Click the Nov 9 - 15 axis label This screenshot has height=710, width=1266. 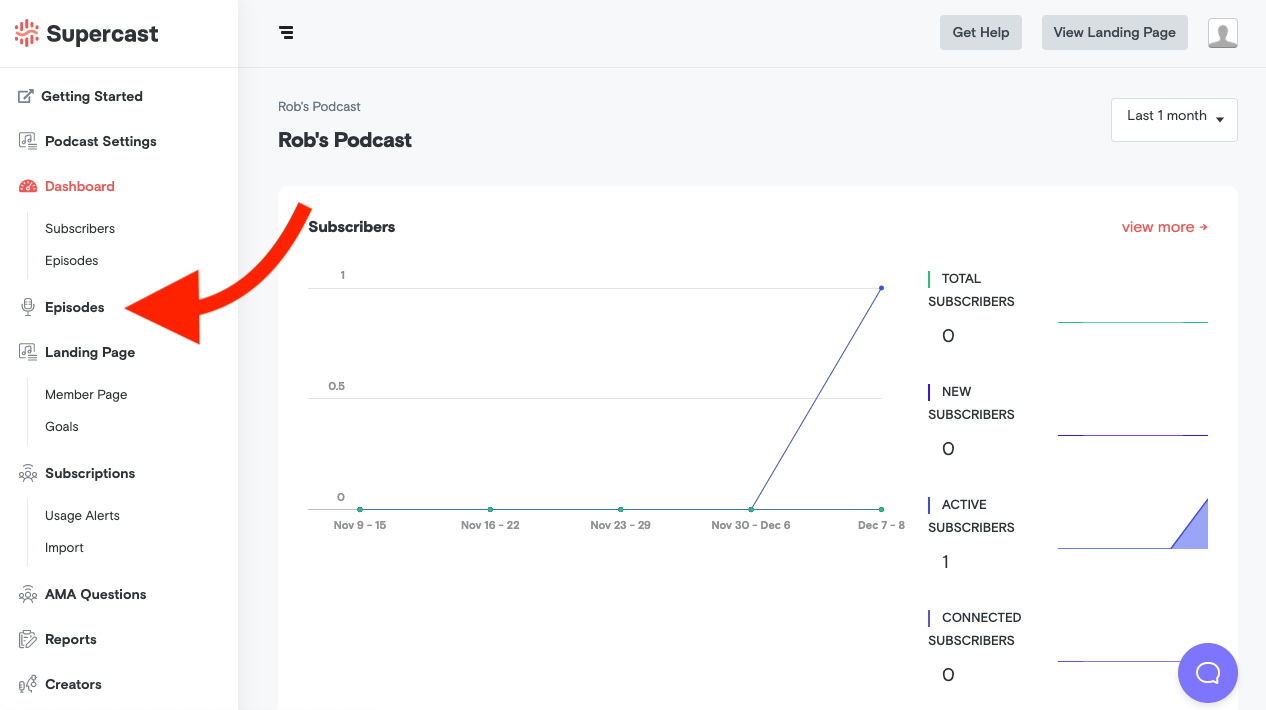360,525
